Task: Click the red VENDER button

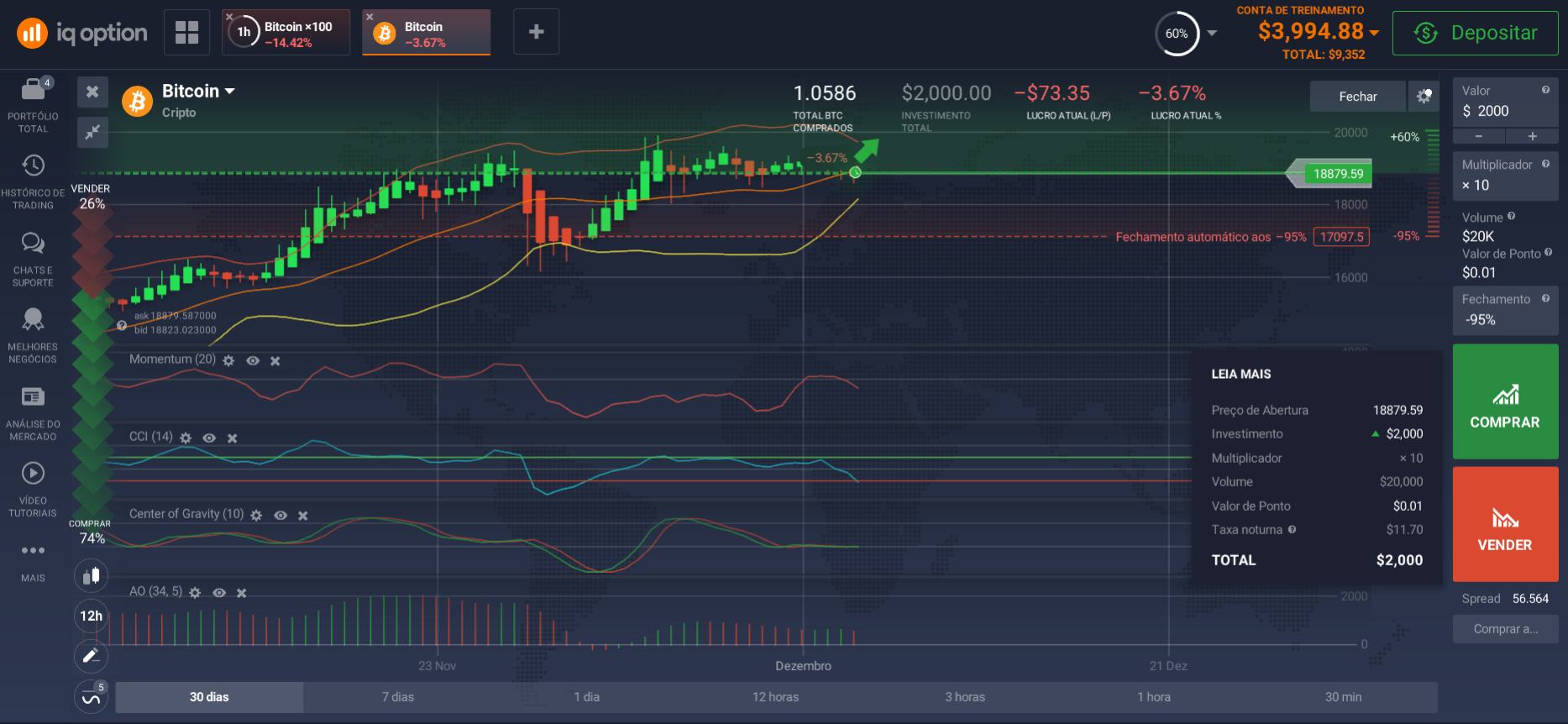Action: coord(1505,524)
